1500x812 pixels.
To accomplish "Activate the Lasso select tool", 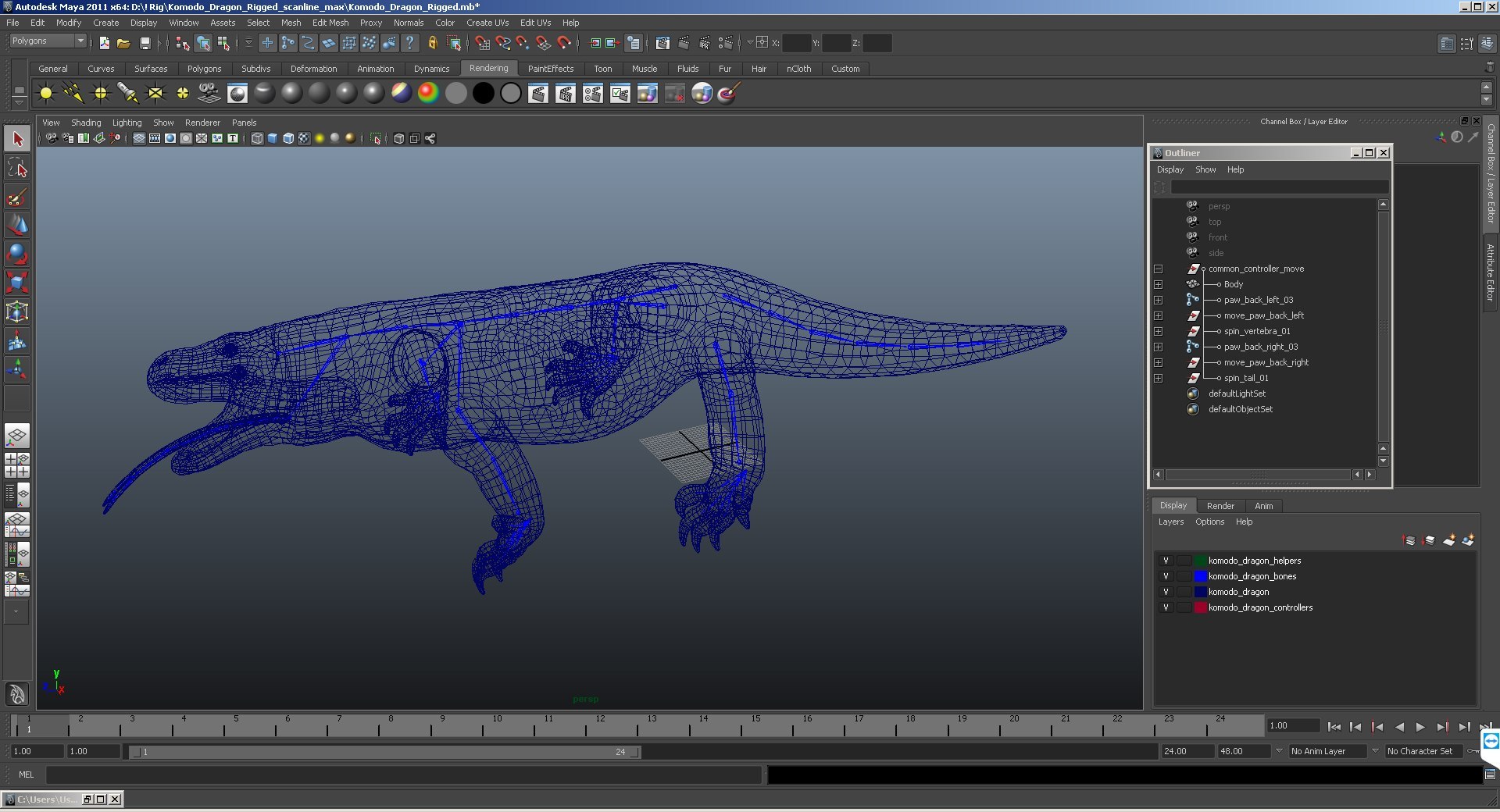I will (x=17, y=168).
